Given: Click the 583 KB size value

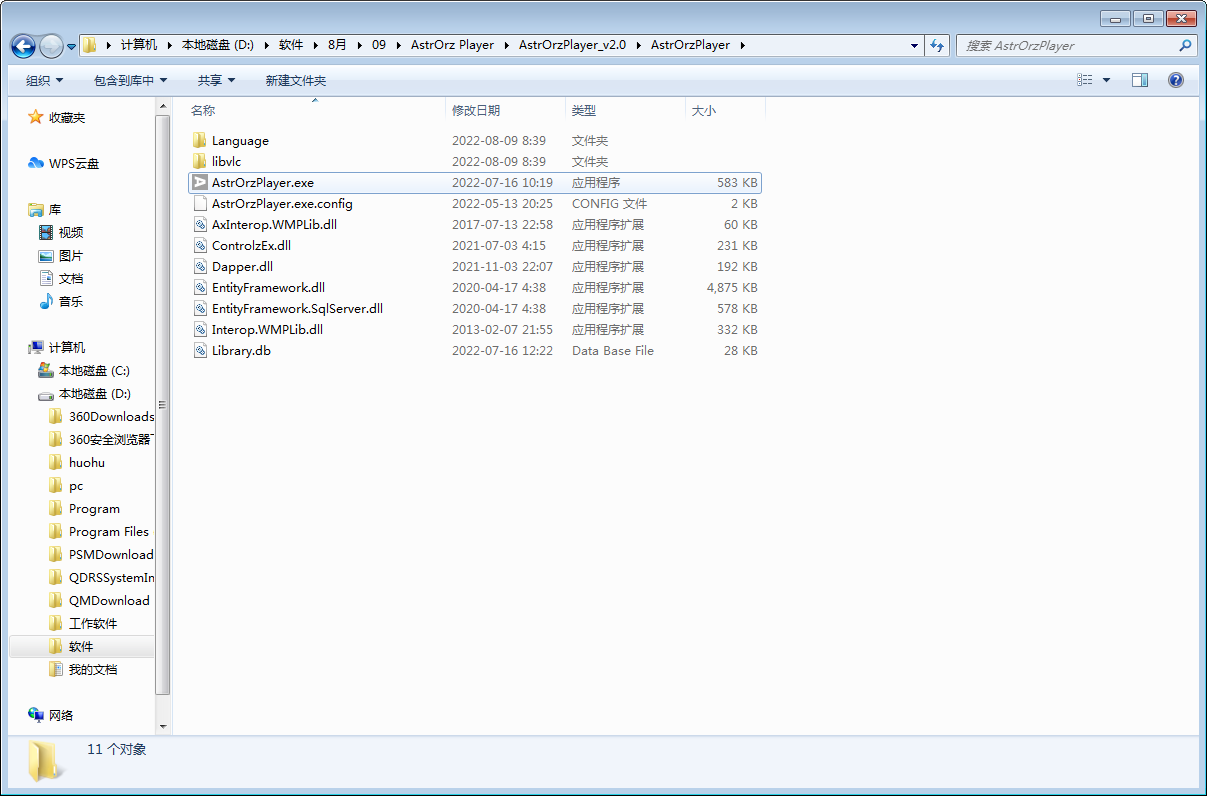Looking at the screenshot, I should point(737,183).
